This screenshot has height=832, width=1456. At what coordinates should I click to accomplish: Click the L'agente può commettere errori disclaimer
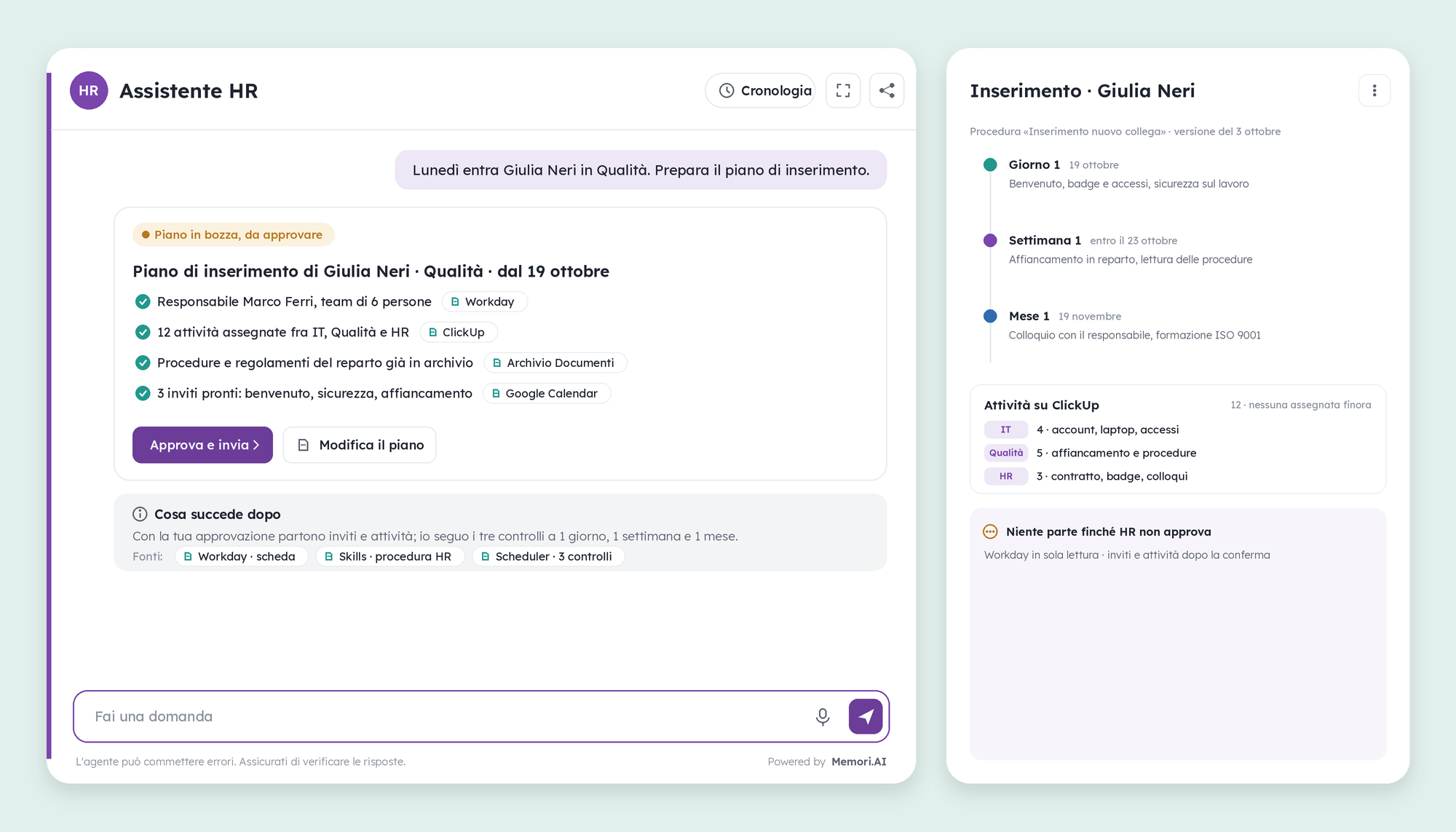tap(241, 761)
